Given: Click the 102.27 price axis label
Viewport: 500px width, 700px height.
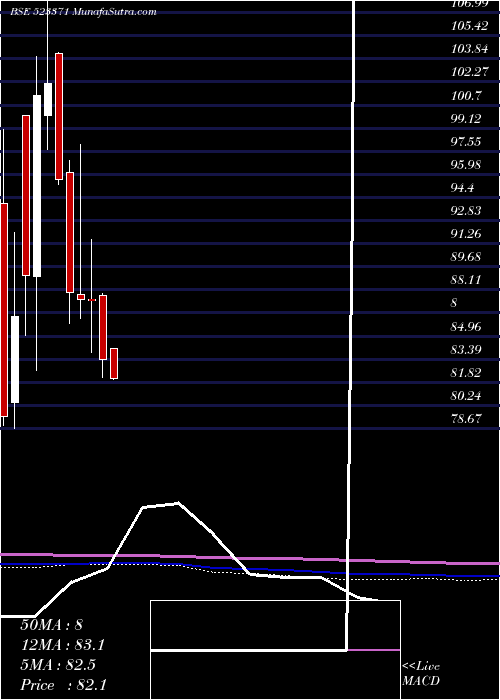Looking at the screenshot, I should [470, 72].
